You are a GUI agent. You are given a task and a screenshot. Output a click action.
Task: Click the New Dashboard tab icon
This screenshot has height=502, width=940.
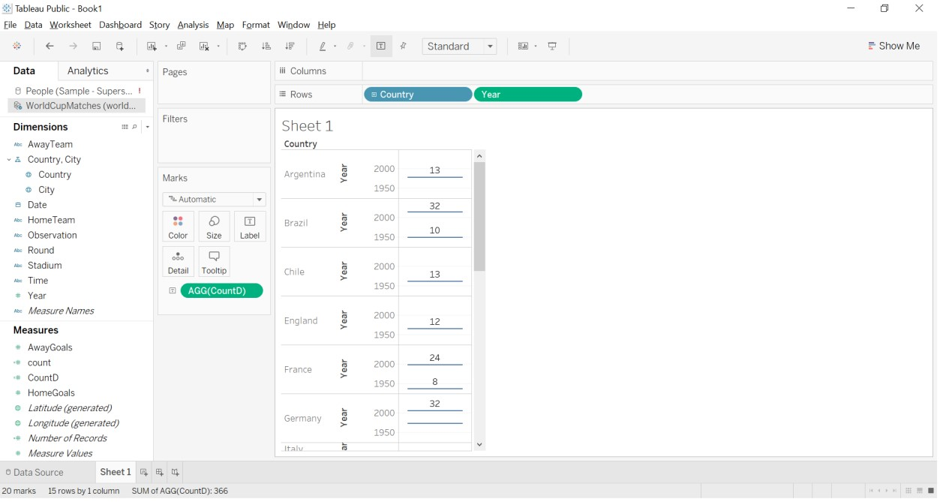click(159, 472)
